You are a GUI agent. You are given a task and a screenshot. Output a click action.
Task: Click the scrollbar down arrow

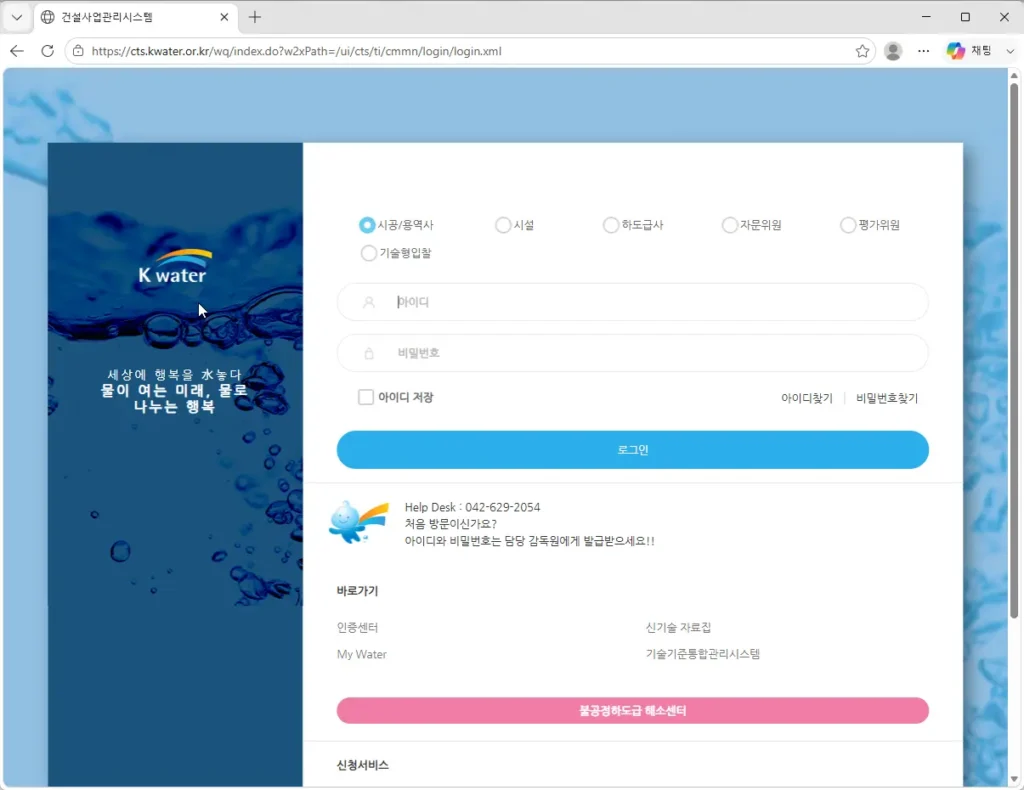pyautogui.click(x=1014, y=778)
